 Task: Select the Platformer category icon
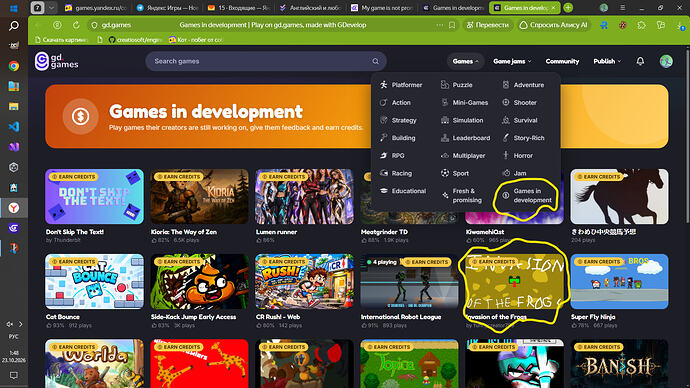click(x=384, y=85)
